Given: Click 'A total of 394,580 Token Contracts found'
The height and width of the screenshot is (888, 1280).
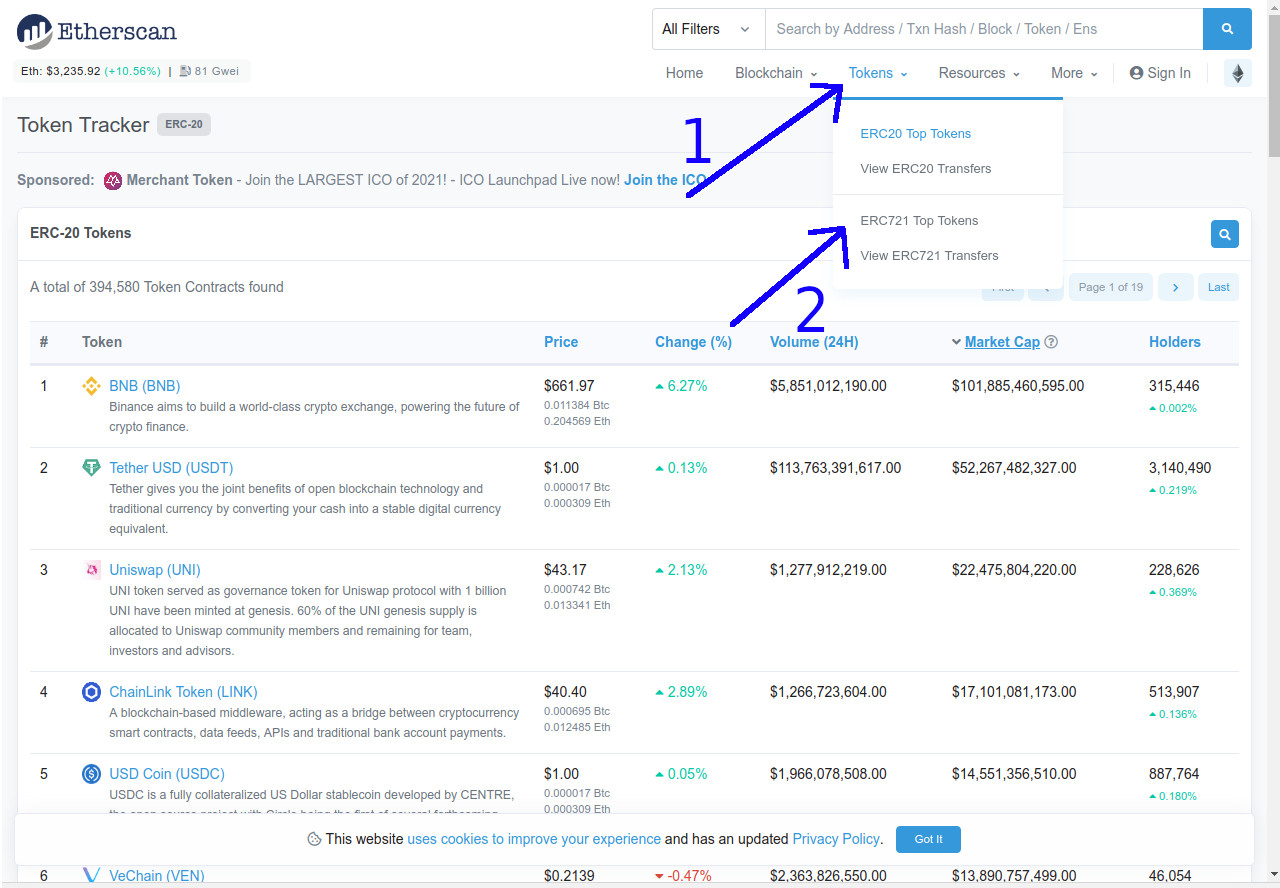Looking at the screenshot, I should tap(157, 287).
